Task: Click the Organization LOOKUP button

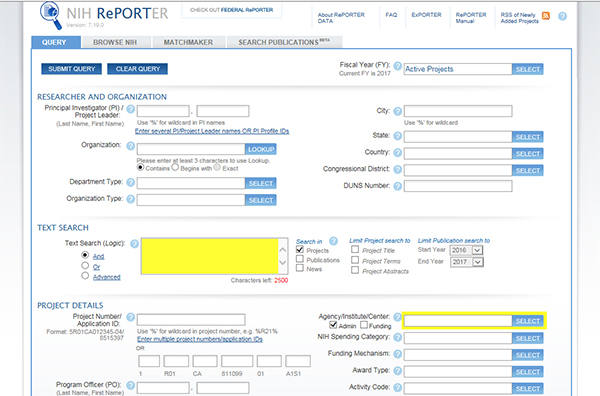Action: point(261,149)
